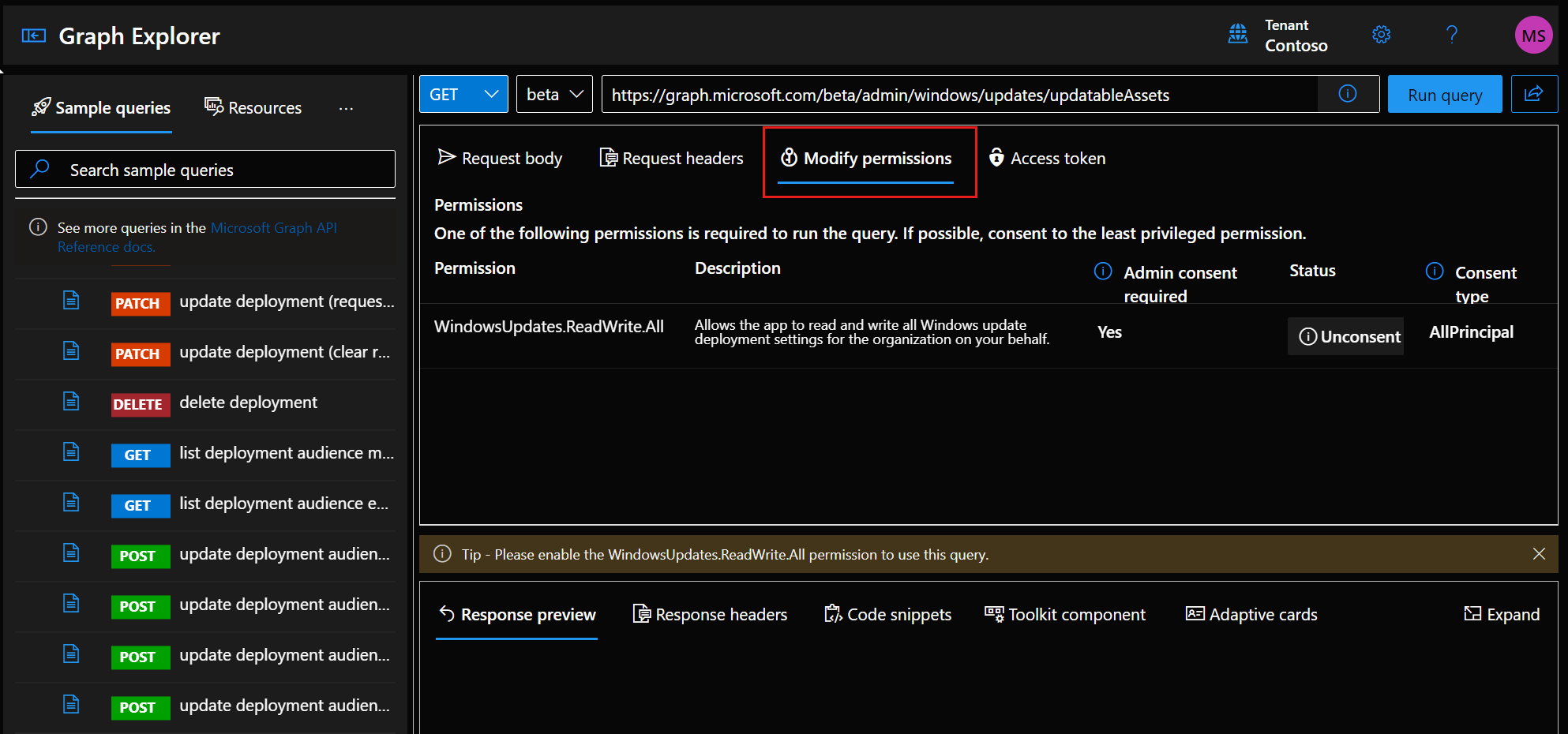Click the tenant organization icon
This screenshot has height=734, width=1568.
tap(1238, 34)
